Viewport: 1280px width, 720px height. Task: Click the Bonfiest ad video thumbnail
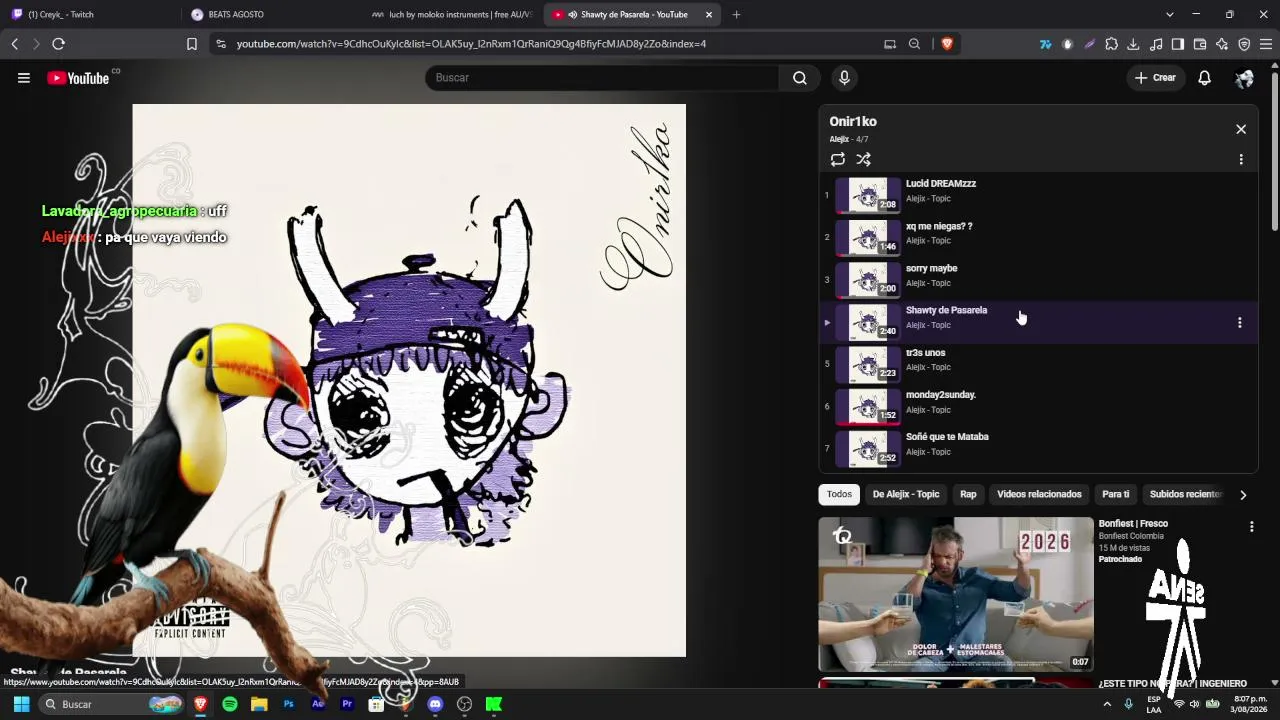click(956, 594)
